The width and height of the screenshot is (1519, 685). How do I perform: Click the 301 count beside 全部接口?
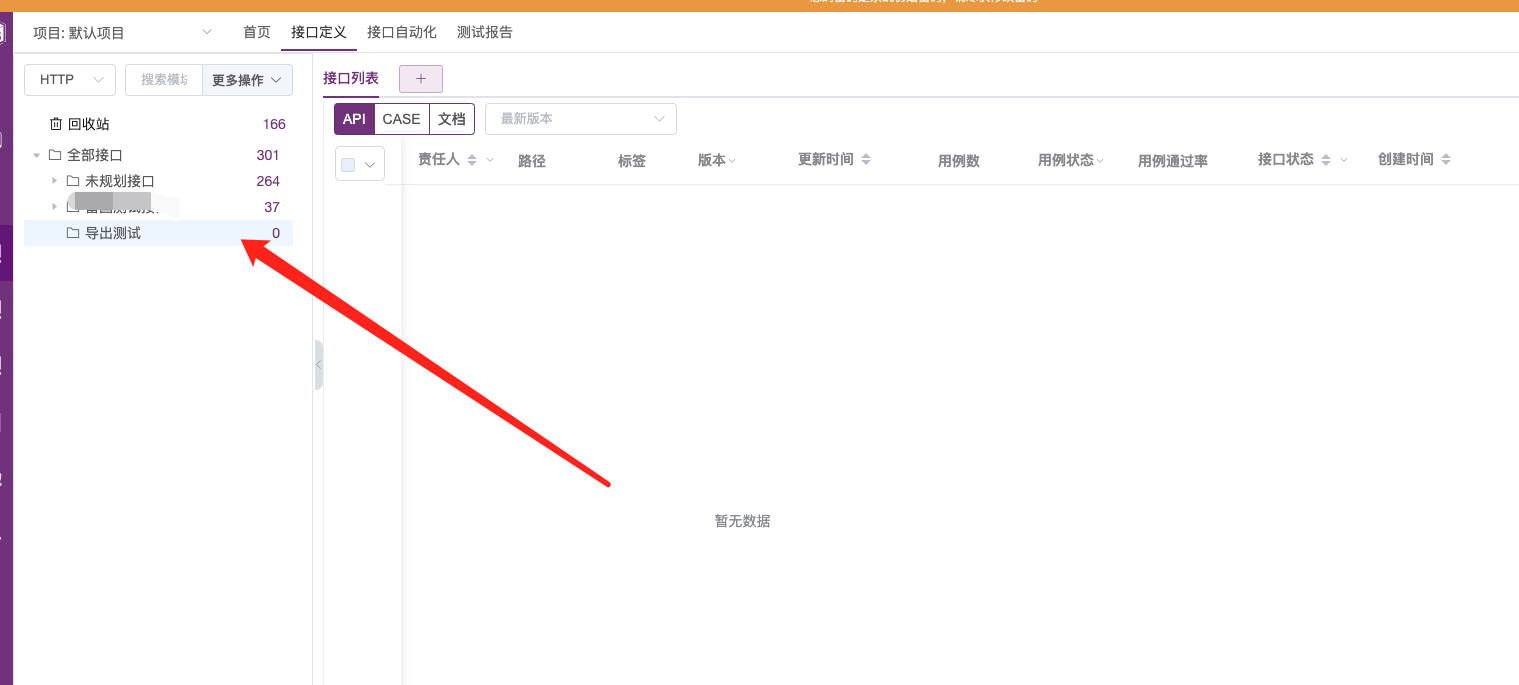click(268, 155)
